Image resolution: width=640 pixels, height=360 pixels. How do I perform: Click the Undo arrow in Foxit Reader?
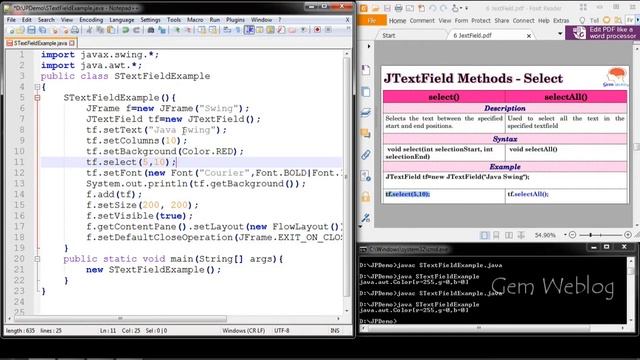pyautogui.click(x=433, y=8)
